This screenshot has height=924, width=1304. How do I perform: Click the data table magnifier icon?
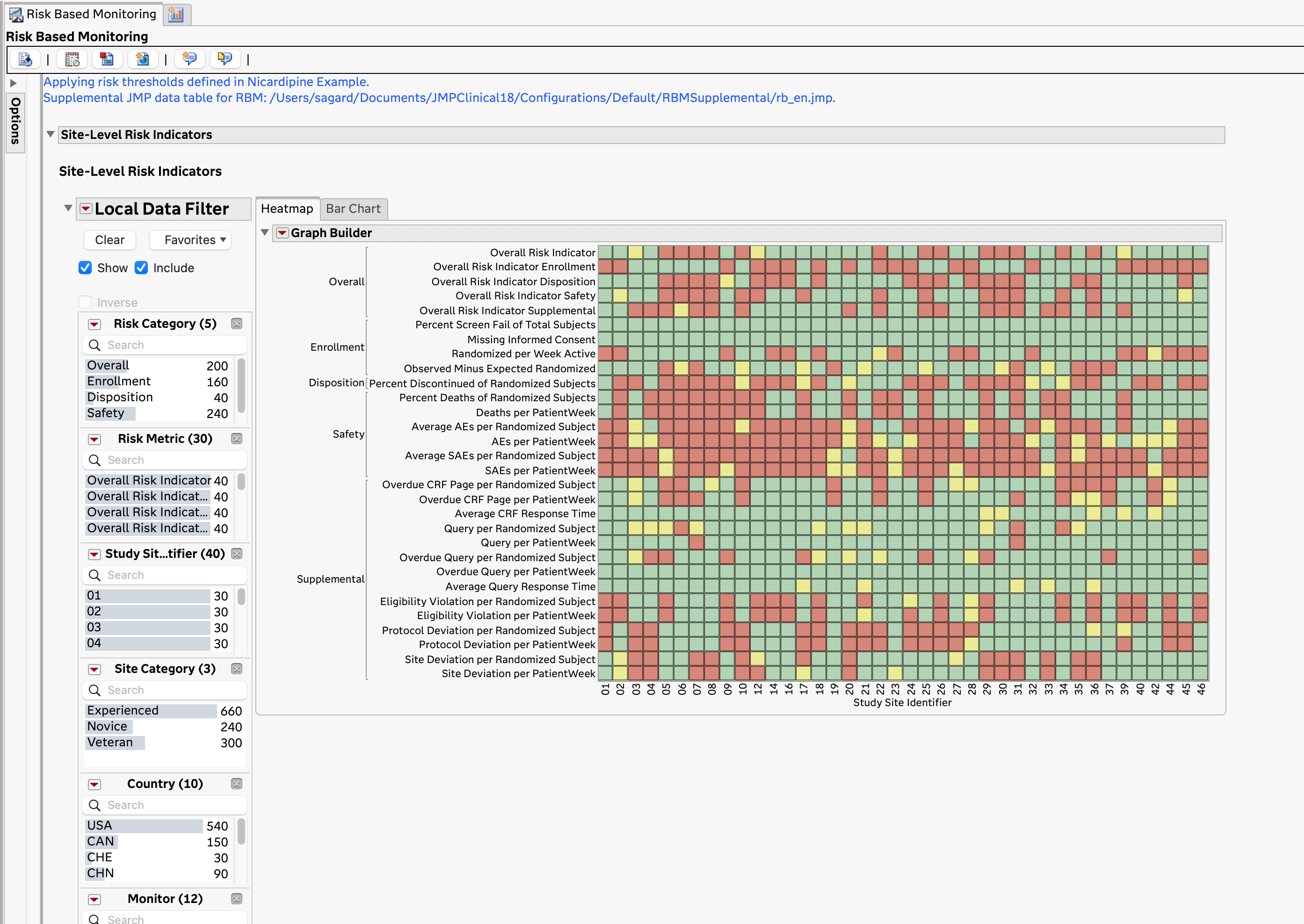pyautogui.click(x=72, y=59)
